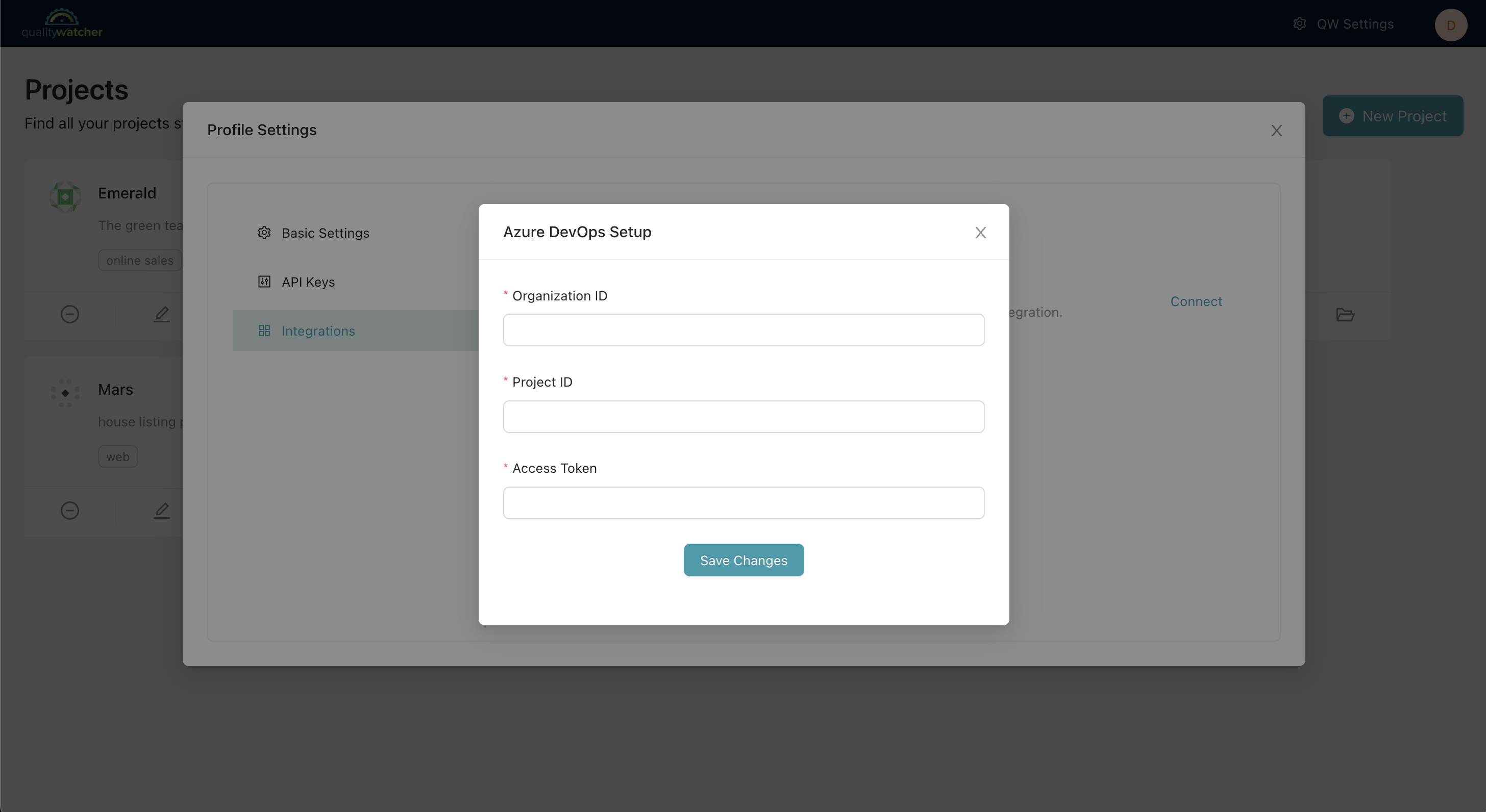Viewport: 1486px width, 812px height.
Task: Click the plus icon on New Project
Action: pyautogui.click(x=1346, y=116)
